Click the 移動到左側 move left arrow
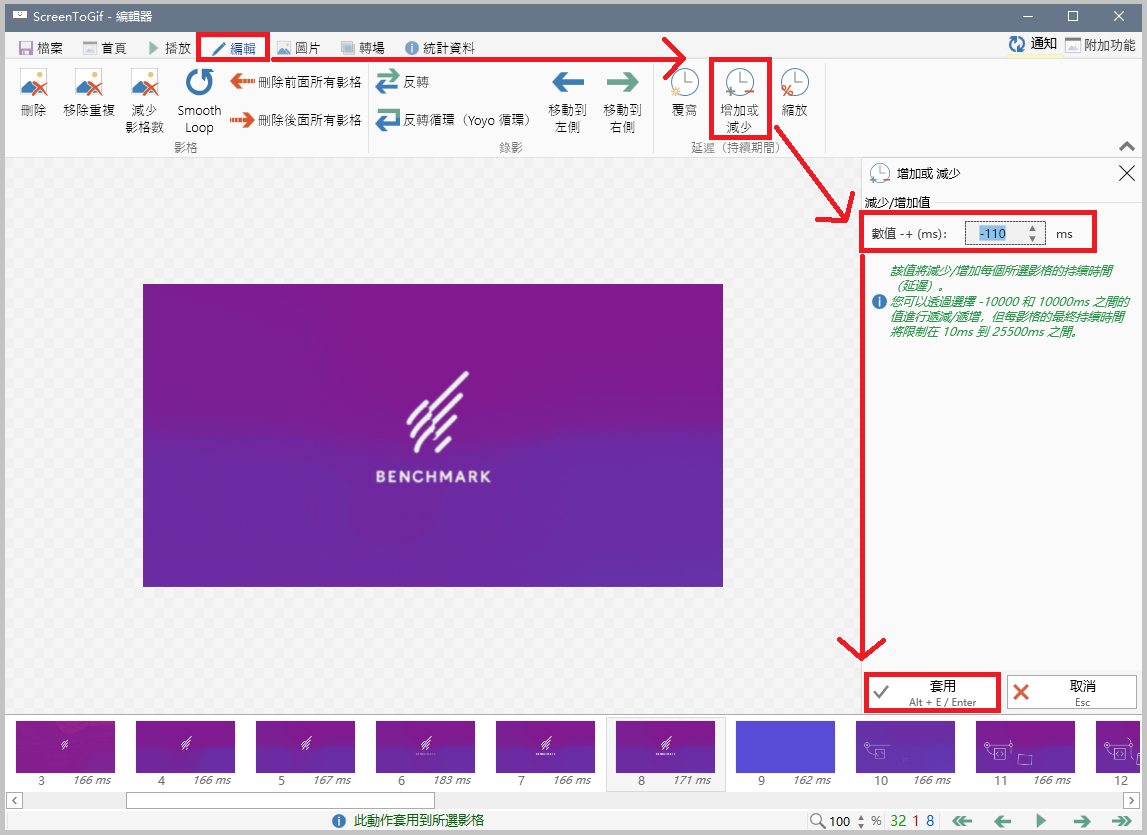The width and height of the screenshot is (1147, 835). point(568,84)
